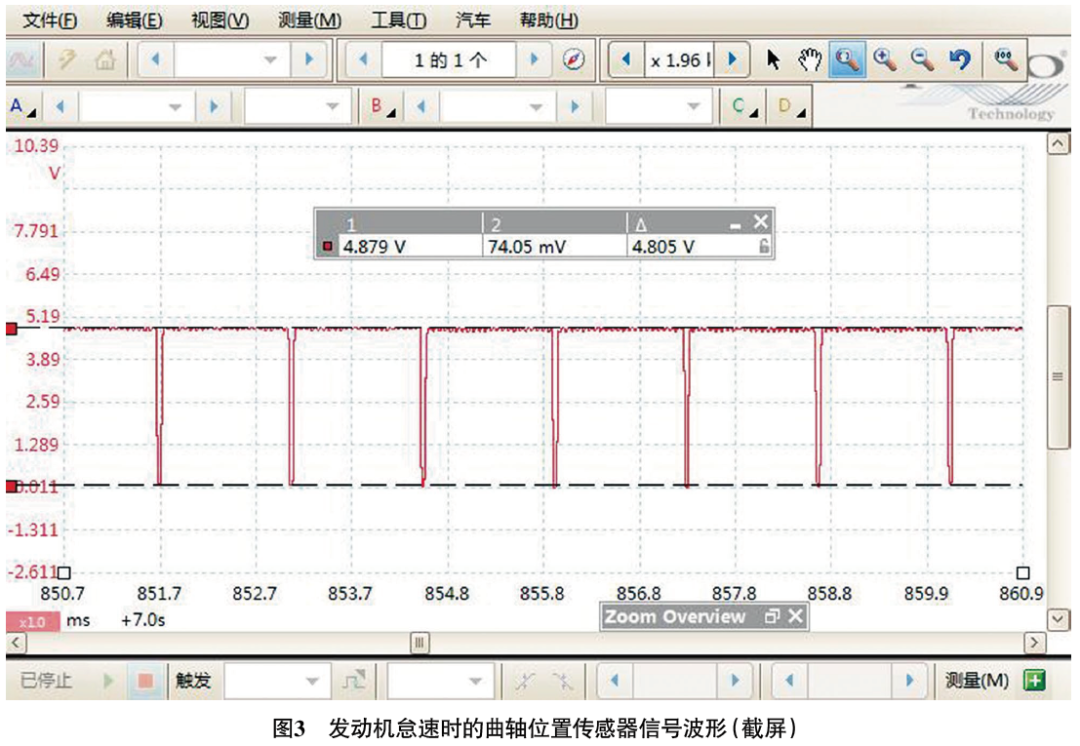
Task: Select the zoom window magnifier tool
Action: (847, 60)
